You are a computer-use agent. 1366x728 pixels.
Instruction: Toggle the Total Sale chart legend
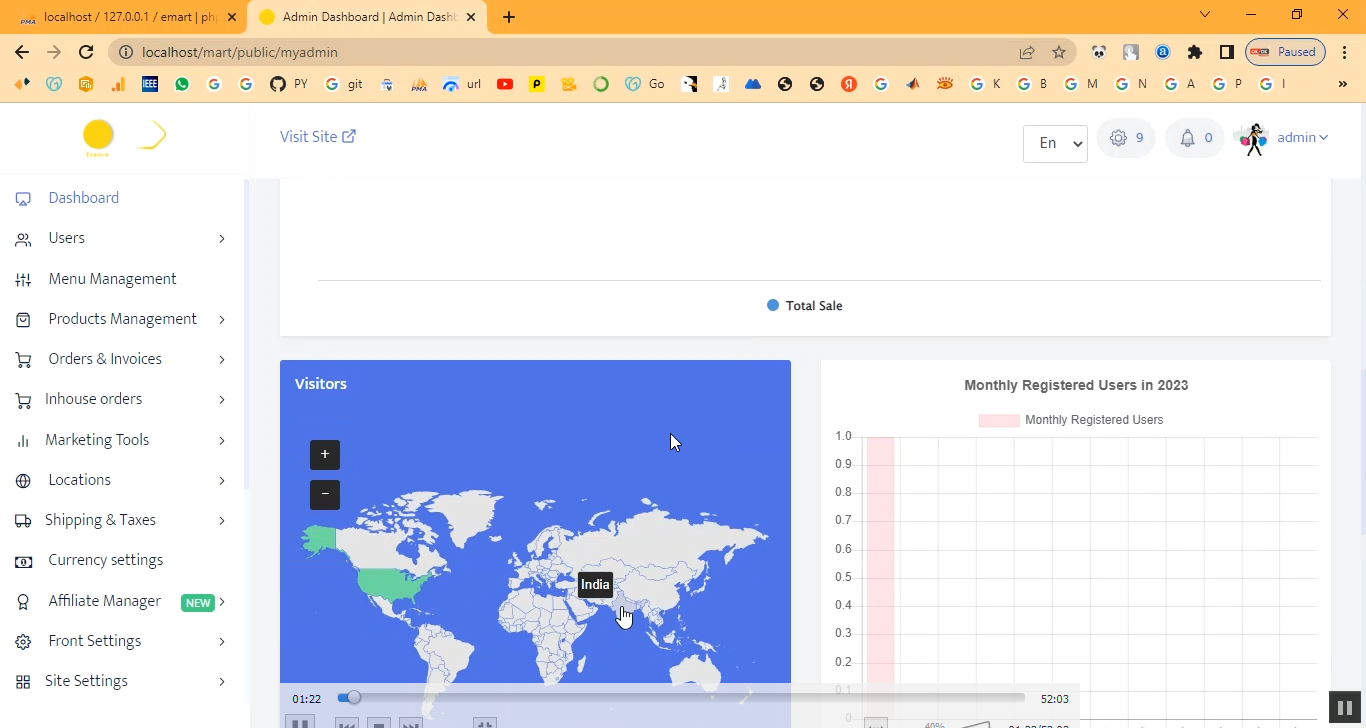(x=804, y=306)
